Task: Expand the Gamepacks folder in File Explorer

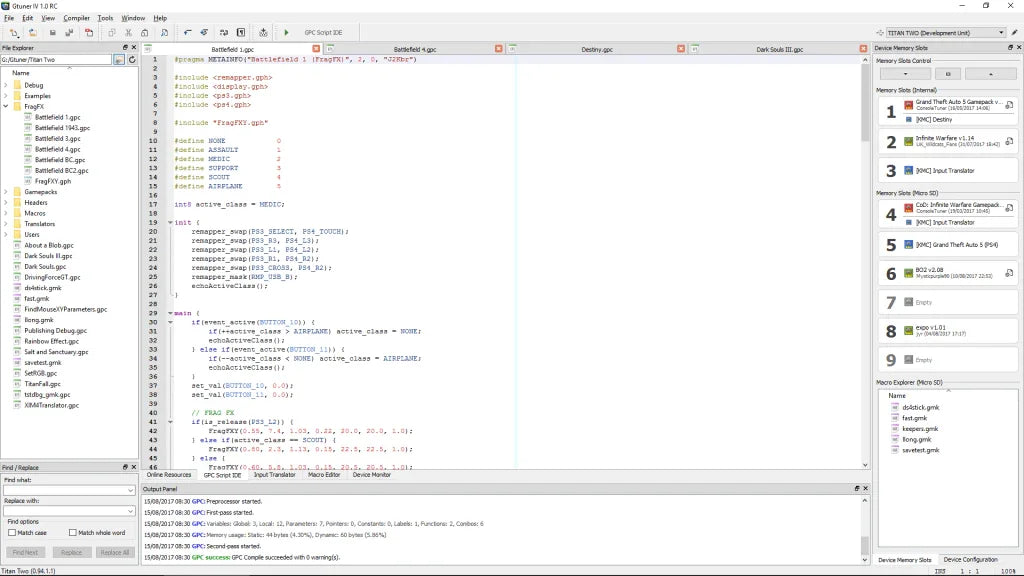Action: [6, 191]
